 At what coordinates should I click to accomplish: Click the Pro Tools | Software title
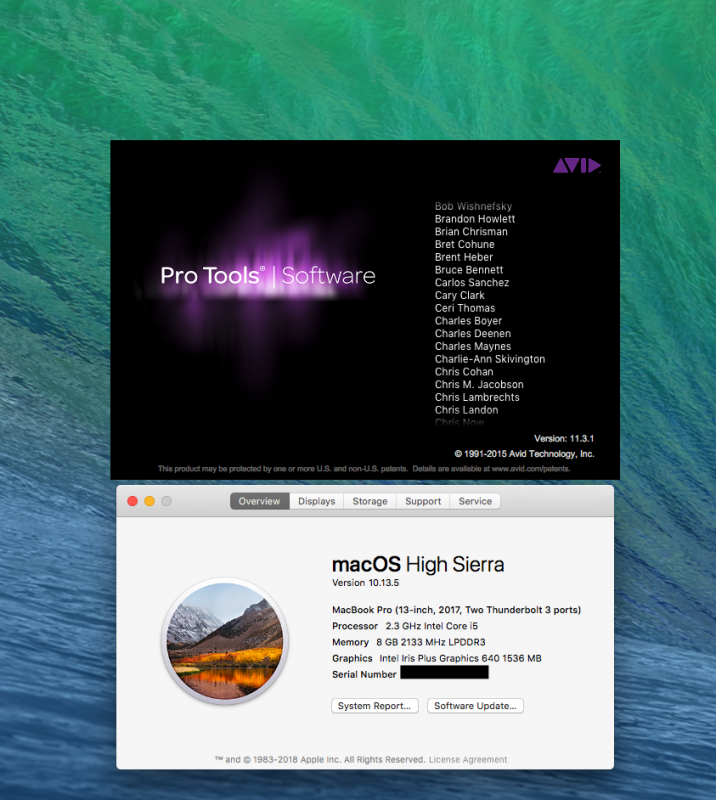268,276
